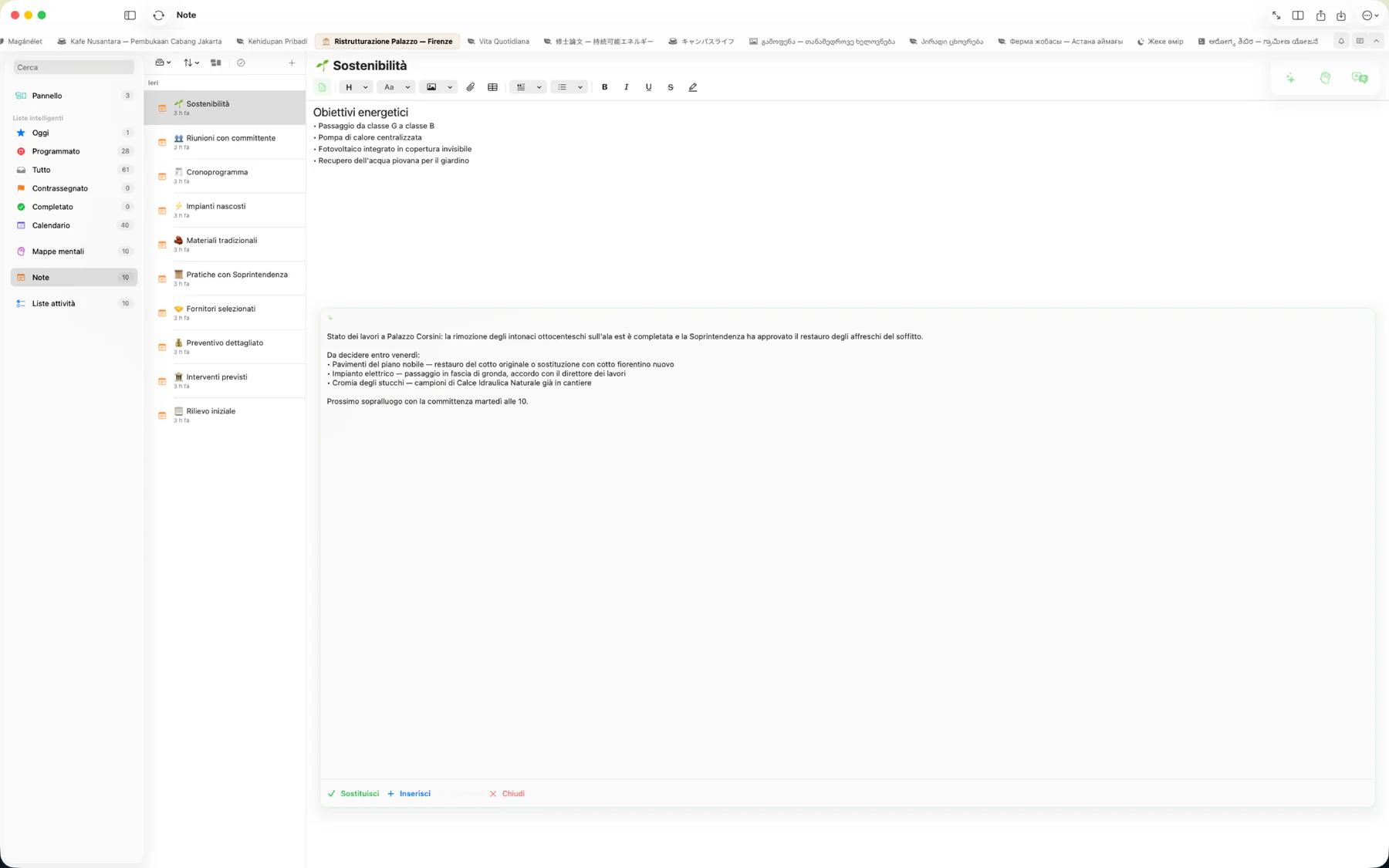The image size is (1389, 868).
Task: Open the Tutto smart list
Action: [74, 170]
